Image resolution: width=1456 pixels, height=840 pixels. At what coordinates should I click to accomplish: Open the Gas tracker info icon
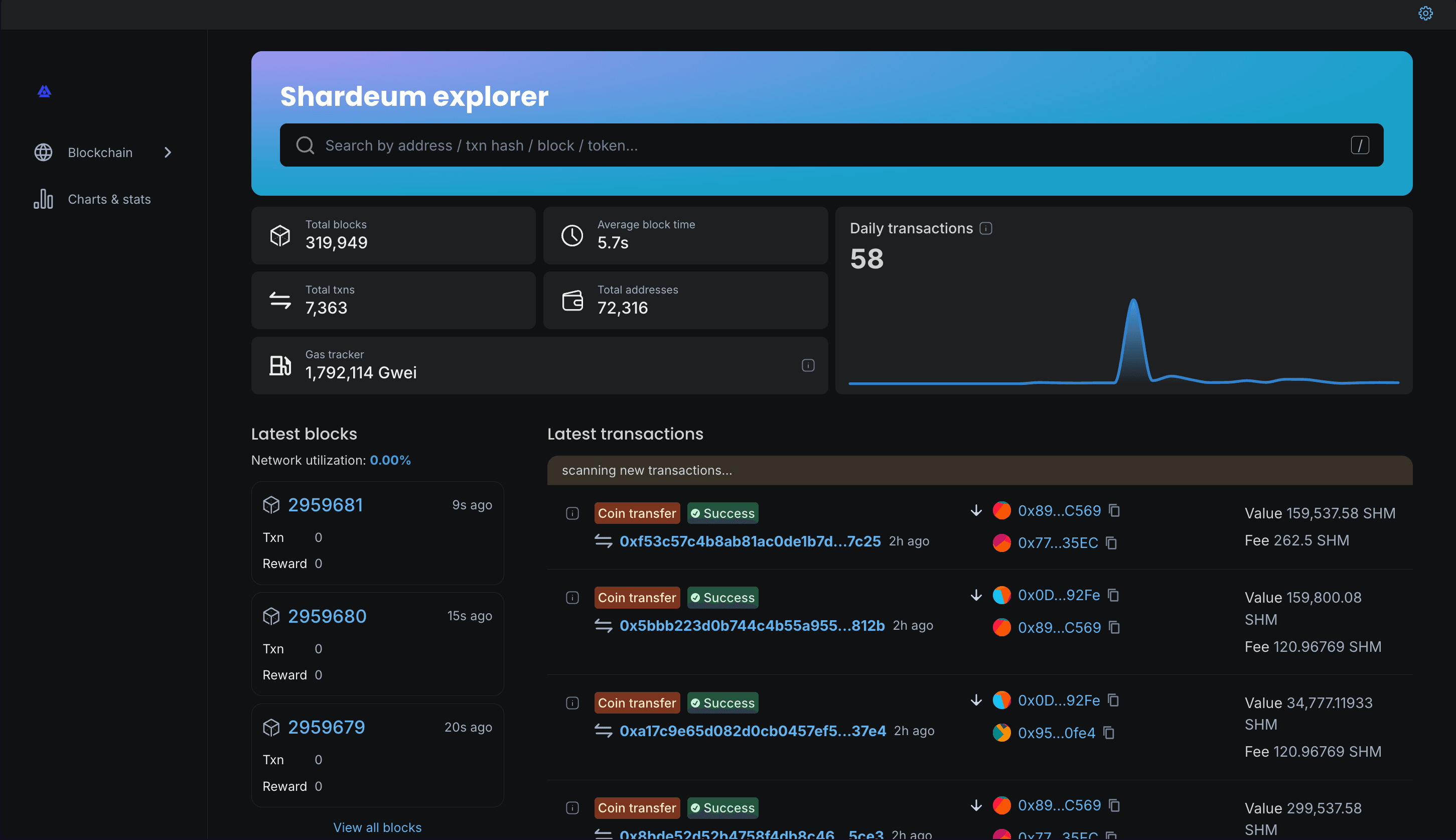(x=808, y=365)
